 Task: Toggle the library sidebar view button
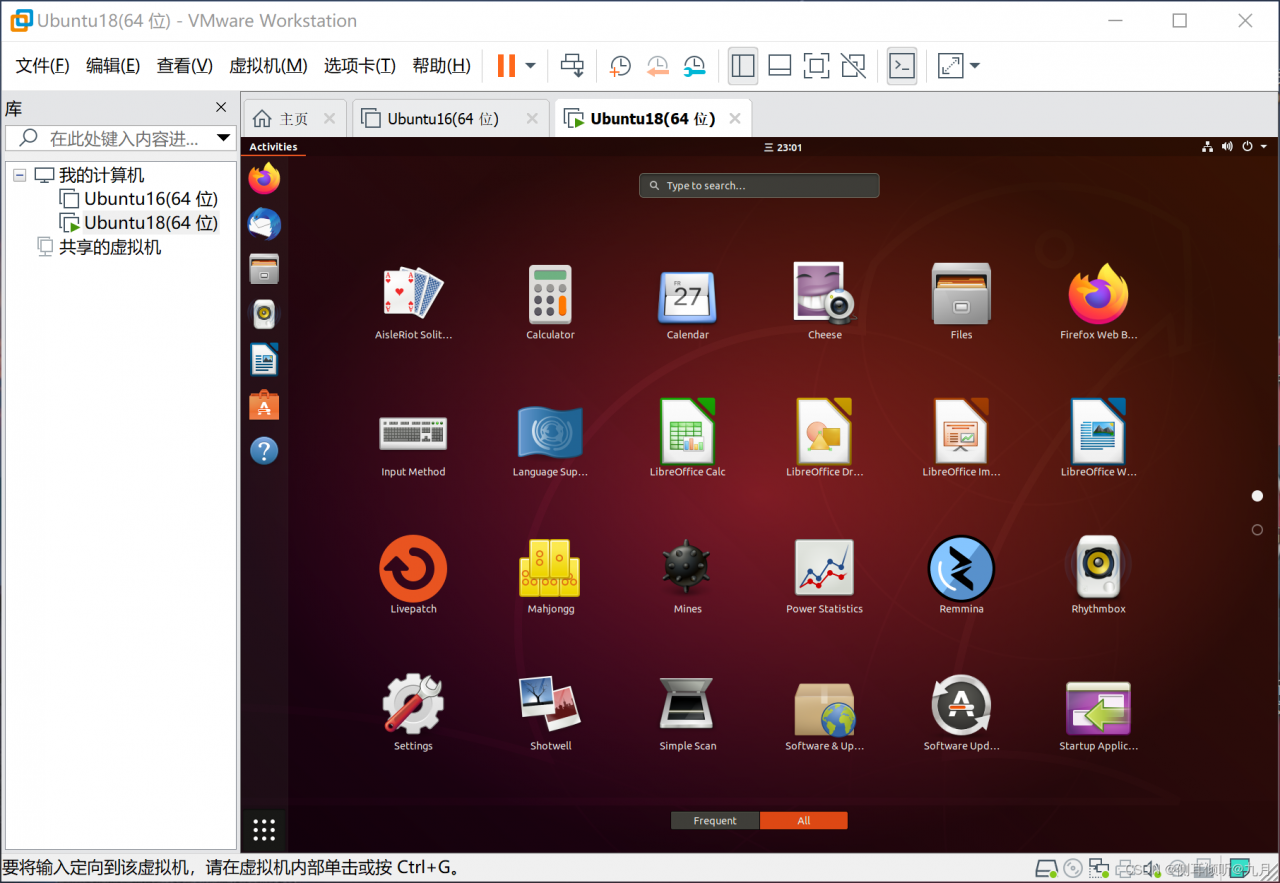pyautogui.click(x=743, y=66)
